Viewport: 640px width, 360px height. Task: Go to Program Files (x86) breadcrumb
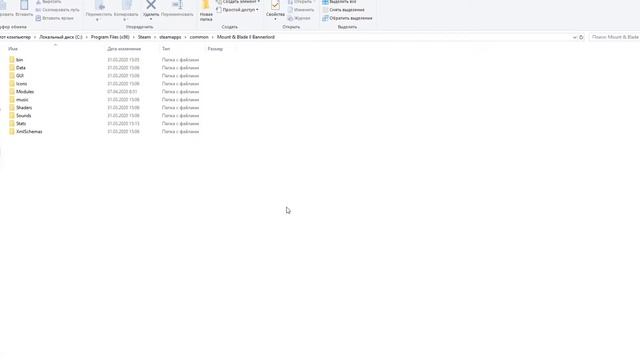pyautogui.click(x=110, y=37)
